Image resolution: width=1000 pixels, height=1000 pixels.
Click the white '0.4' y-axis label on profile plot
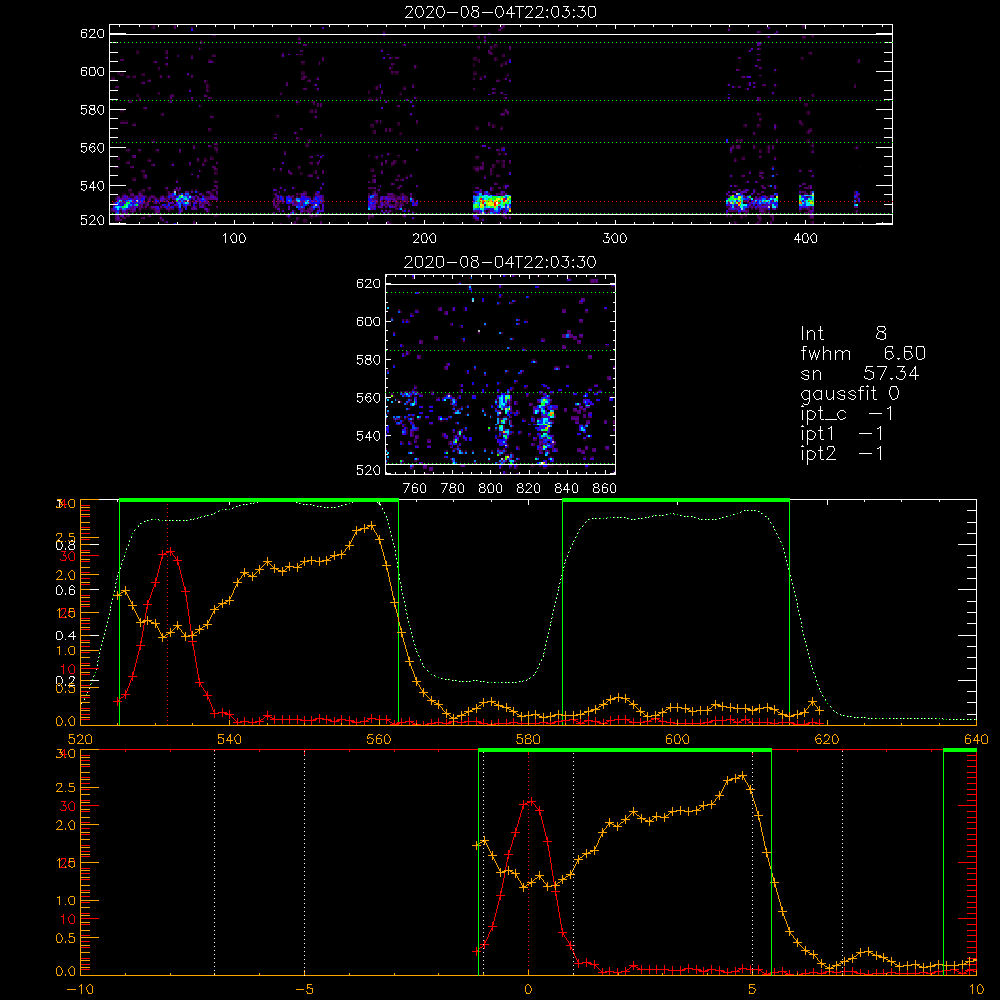point(66,635)
